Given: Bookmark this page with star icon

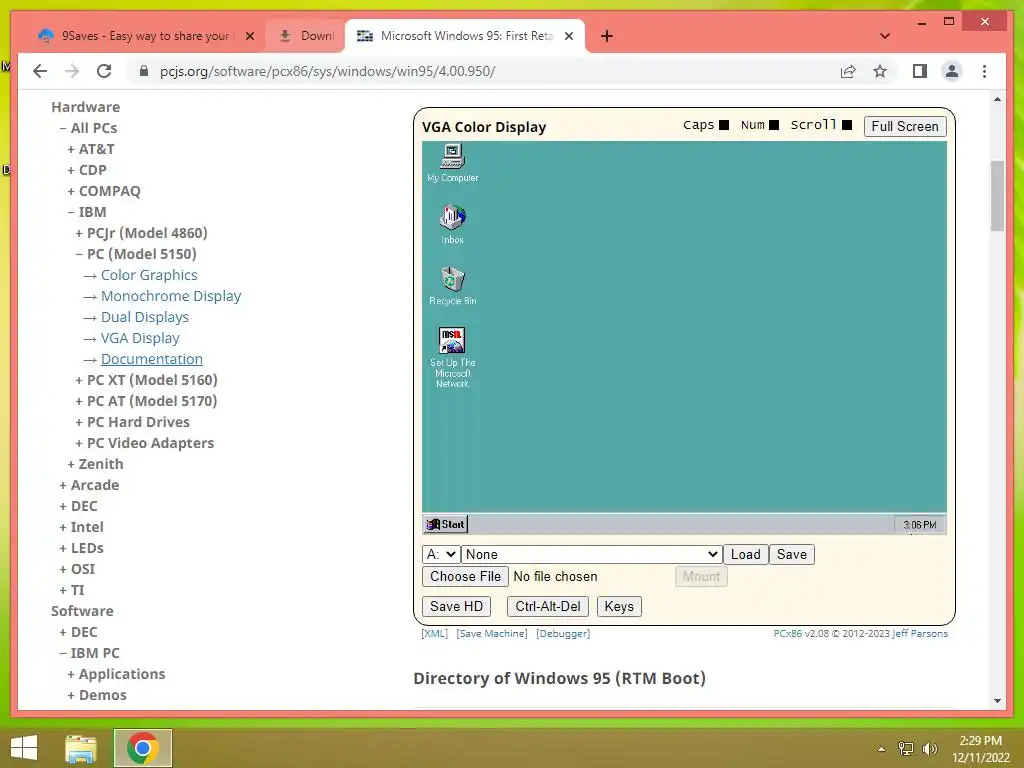Looking at the screenshot, I should tap(880, 71).
